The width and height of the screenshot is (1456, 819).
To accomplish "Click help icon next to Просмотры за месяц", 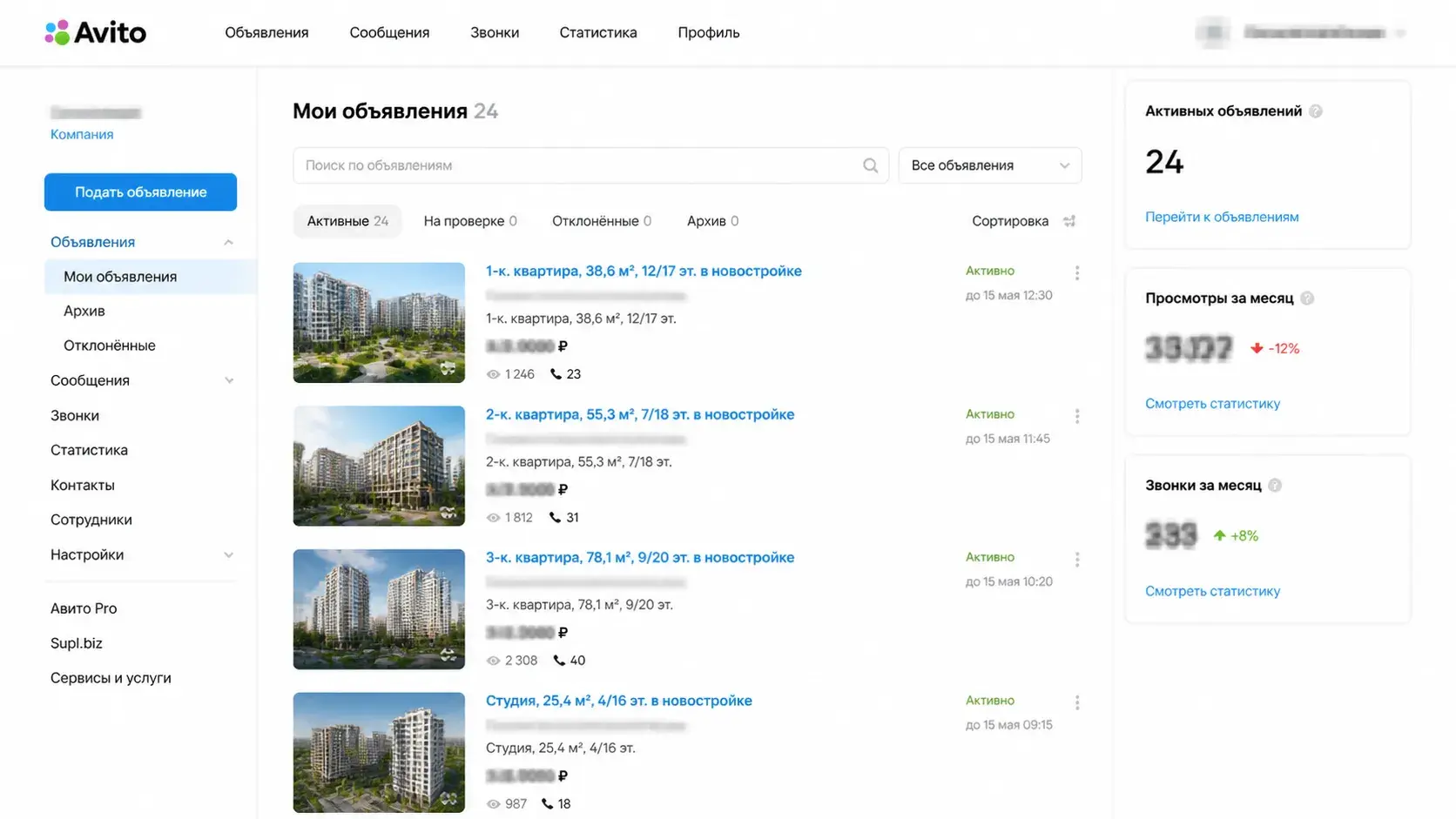I will pyautogui.click(x=1307, y=299).
